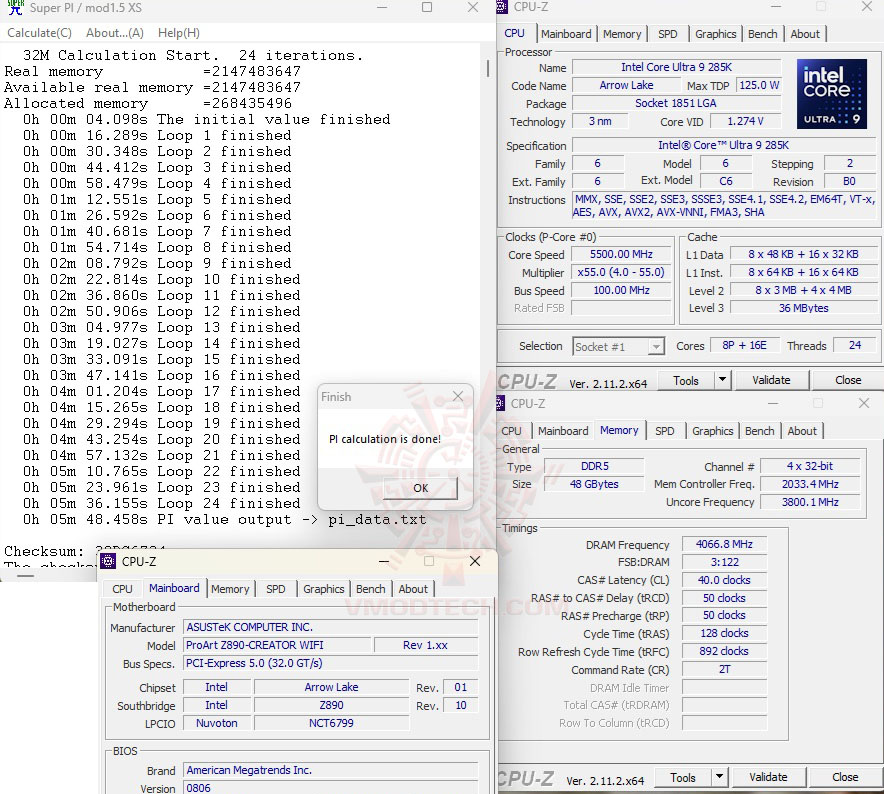Click the Uncore Frequency value 3800.1 MHz
The image size is (884, 794).
tap(810, 502)
